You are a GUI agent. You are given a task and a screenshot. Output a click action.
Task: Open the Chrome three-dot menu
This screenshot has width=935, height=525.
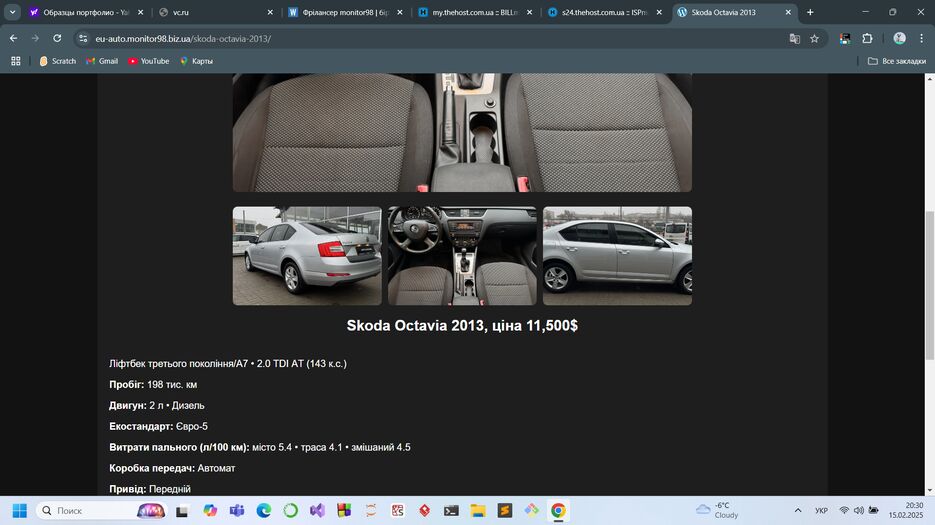[921, 38]
